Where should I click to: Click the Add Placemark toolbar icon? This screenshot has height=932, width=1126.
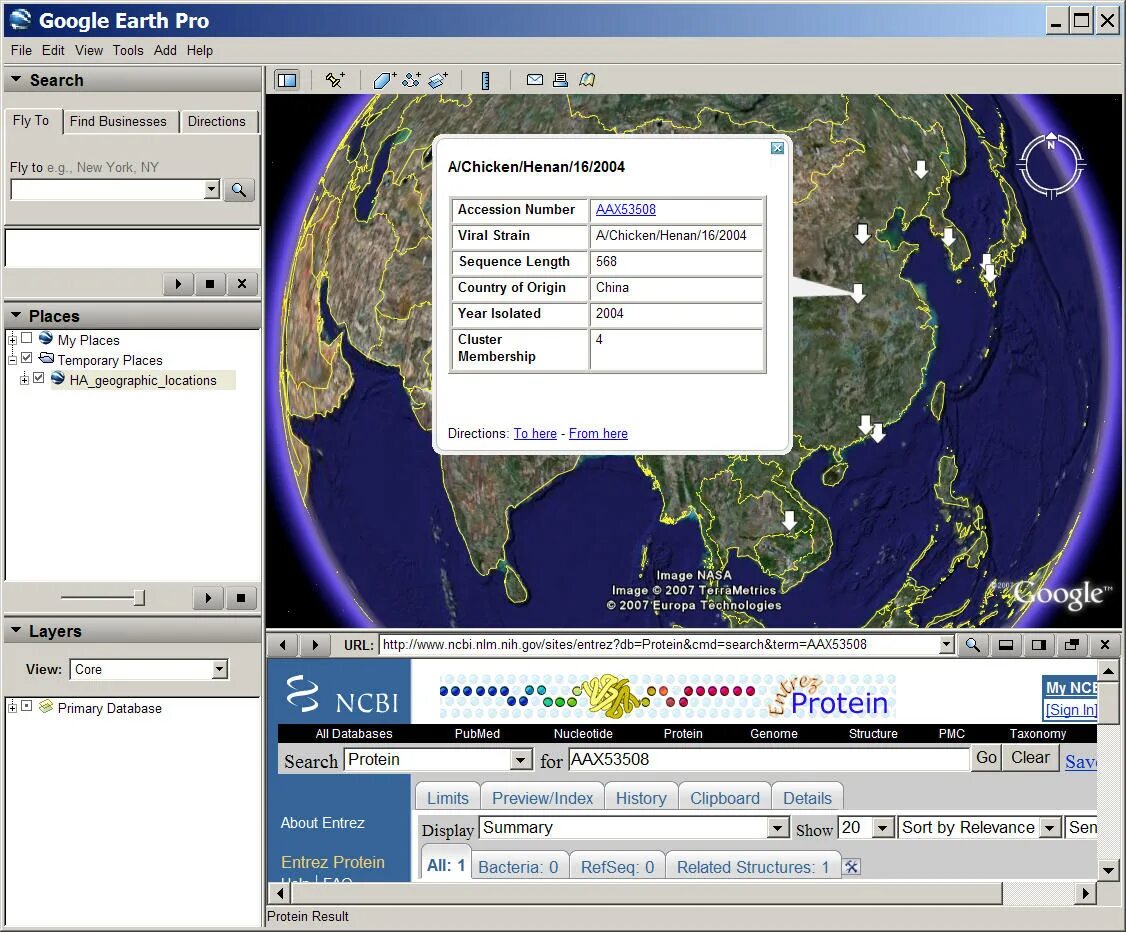click(x=335, y=80)
